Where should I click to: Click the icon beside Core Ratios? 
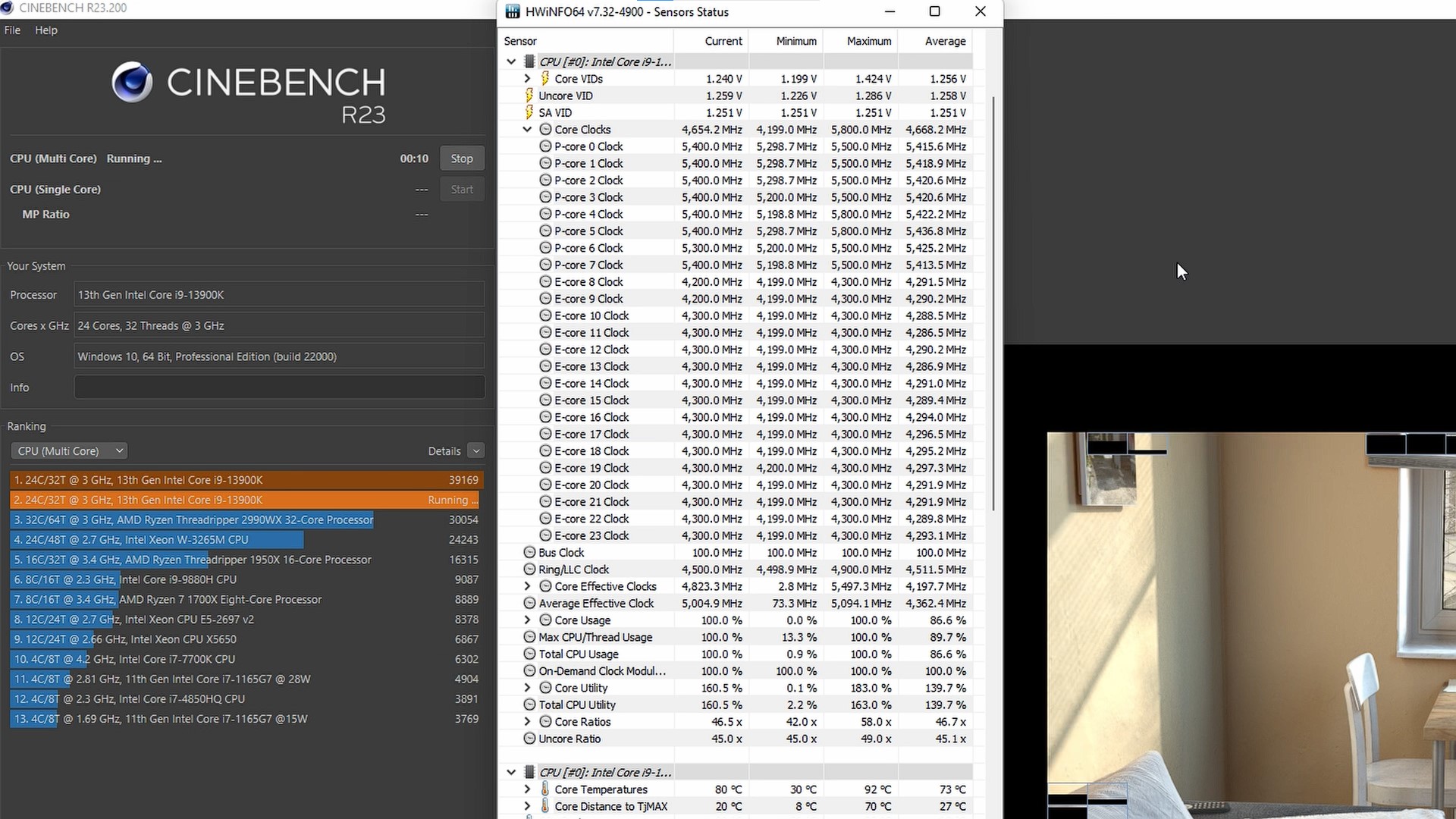coord(545,722)
